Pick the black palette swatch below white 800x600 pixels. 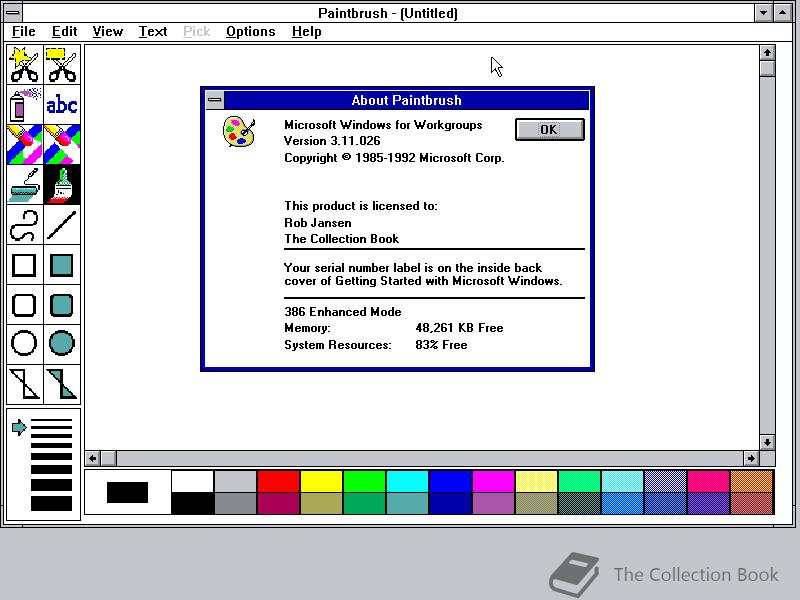click(x=192, y=503)
